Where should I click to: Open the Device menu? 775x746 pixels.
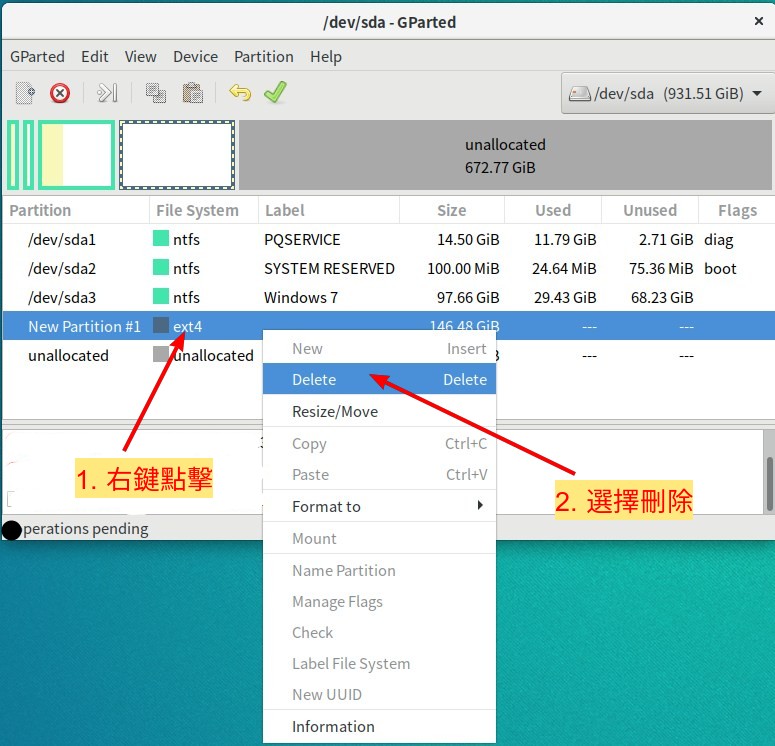pyautogui.click(x=195, y=57)
